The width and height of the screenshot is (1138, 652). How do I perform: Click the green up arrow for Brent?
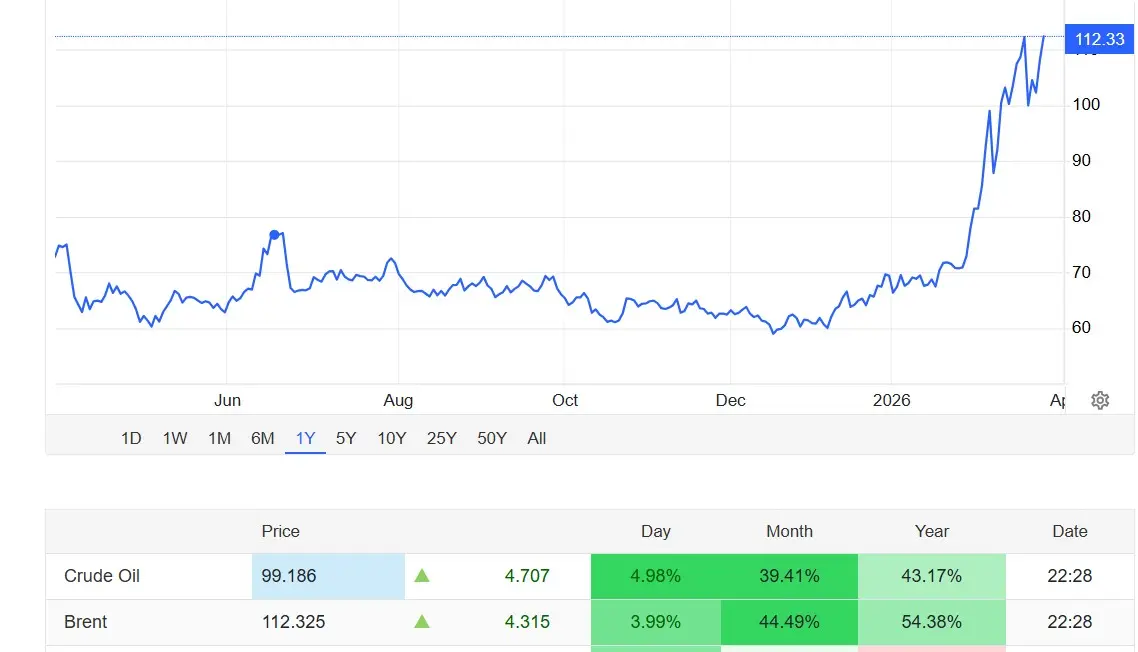pyautogui.click(x=422, y=622)
